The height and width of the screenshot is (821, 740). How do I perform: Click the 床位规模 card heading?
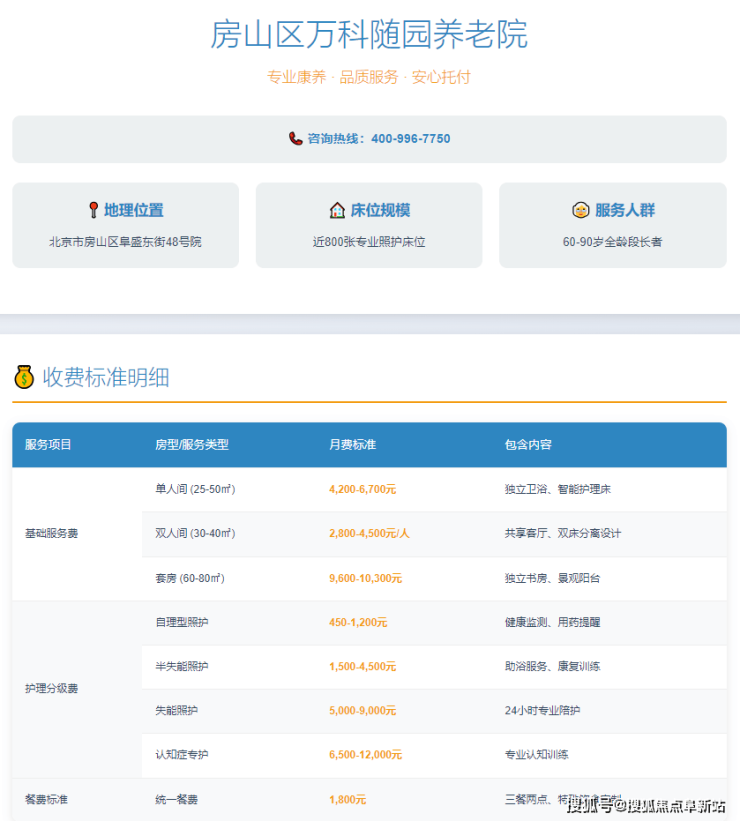(x=380, y=210)
